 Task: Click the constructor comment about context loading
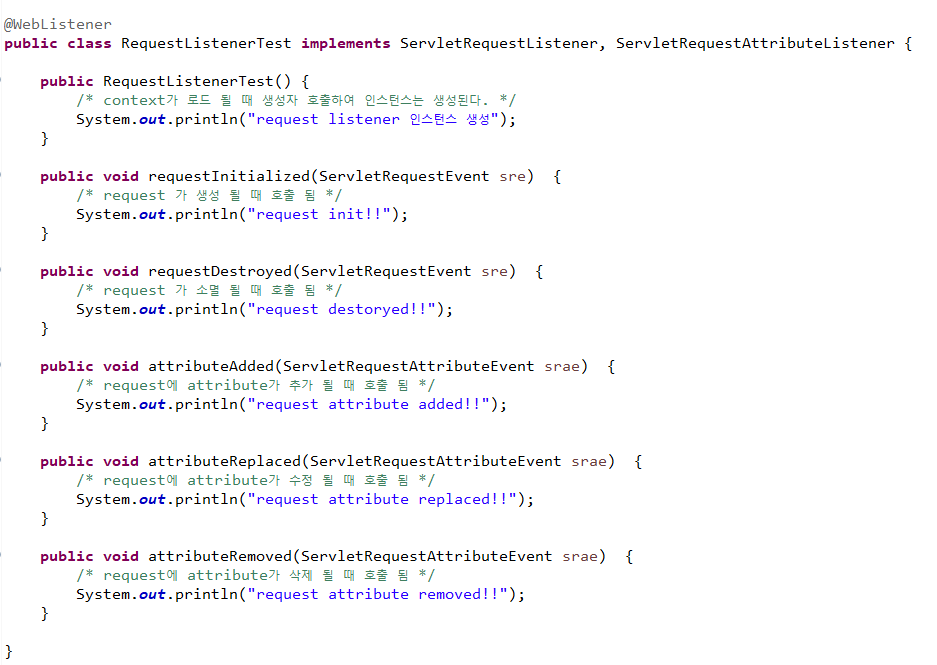(296, 100)
